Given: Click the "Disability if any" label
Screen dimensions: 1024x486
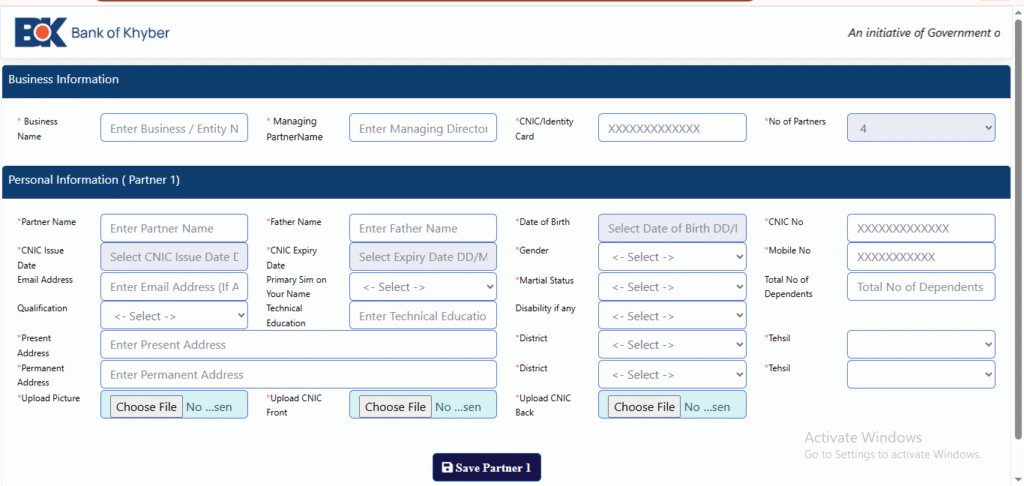Looking at the screenshot, I should tap(545, 308).
